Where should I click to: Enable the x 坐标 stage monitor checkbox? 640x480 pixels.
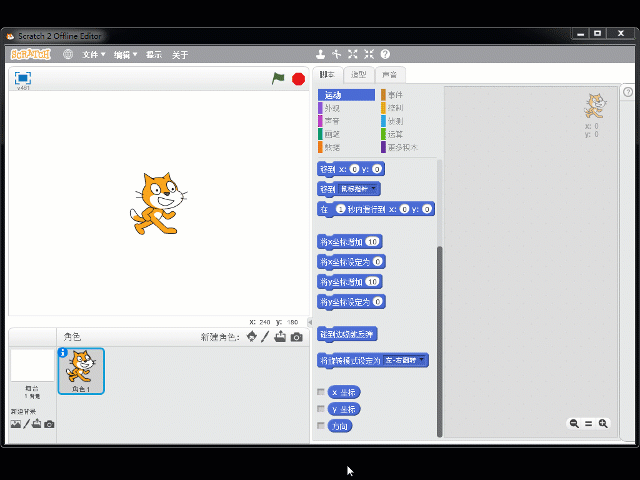pos(321,392)
